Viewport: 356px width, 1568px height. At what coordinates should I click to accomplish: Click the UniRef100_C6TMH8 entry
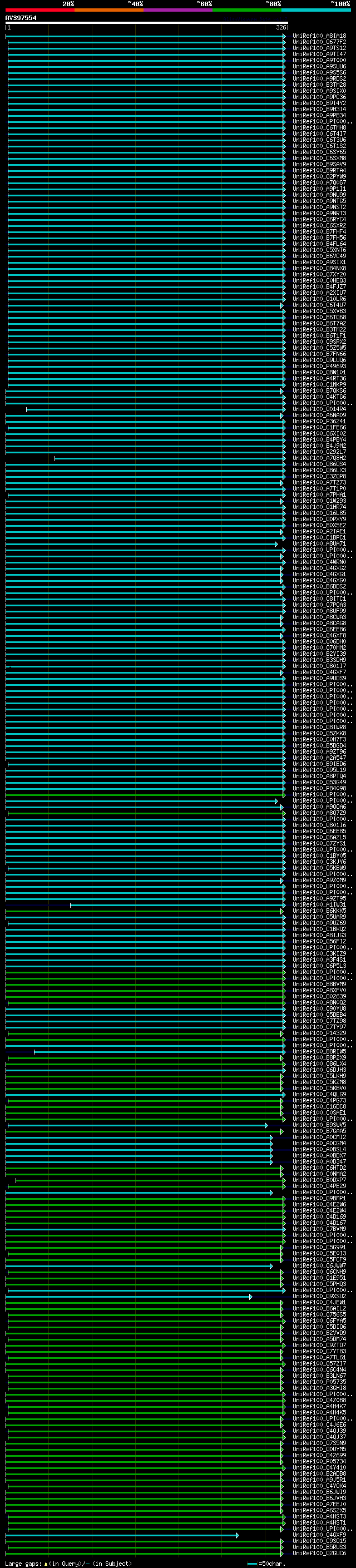[319, 128]
